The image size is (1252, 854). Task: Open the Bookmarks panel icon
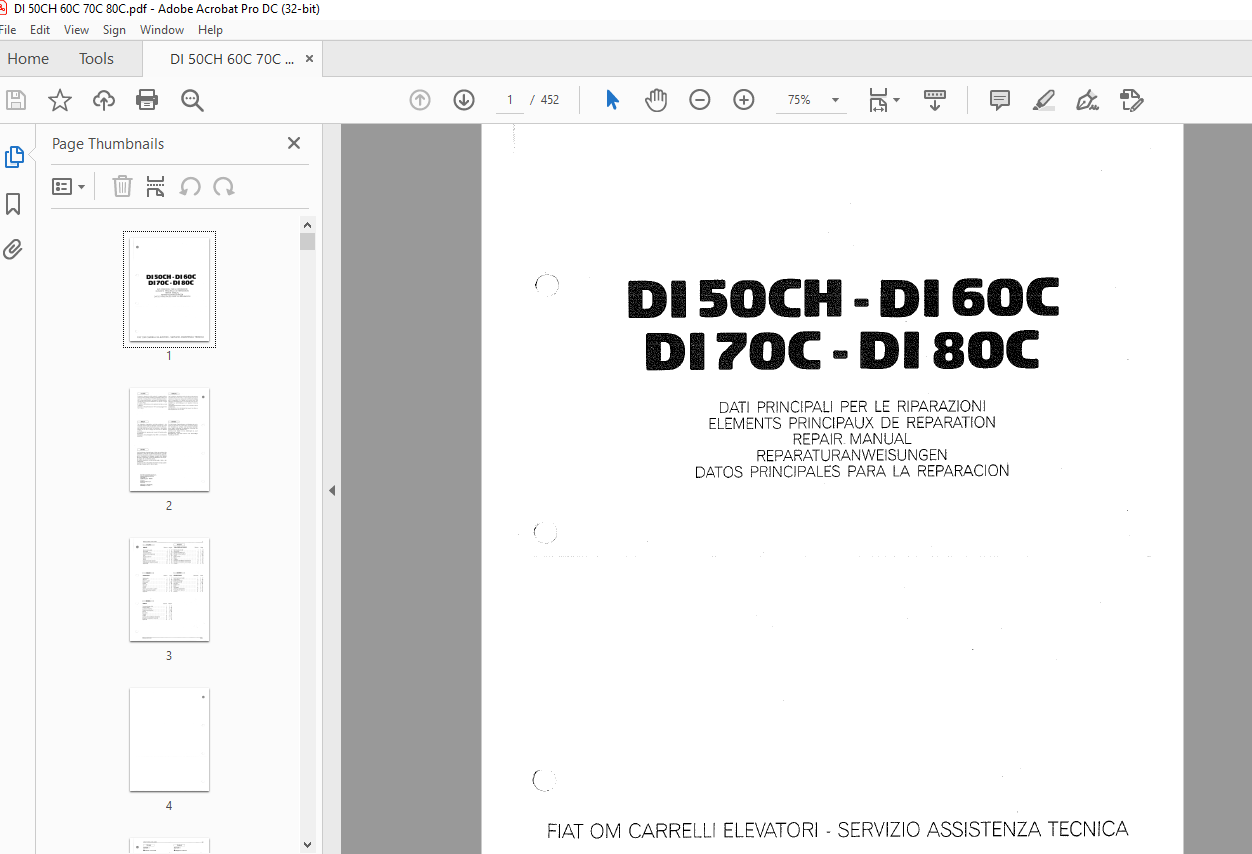point(13,204)
